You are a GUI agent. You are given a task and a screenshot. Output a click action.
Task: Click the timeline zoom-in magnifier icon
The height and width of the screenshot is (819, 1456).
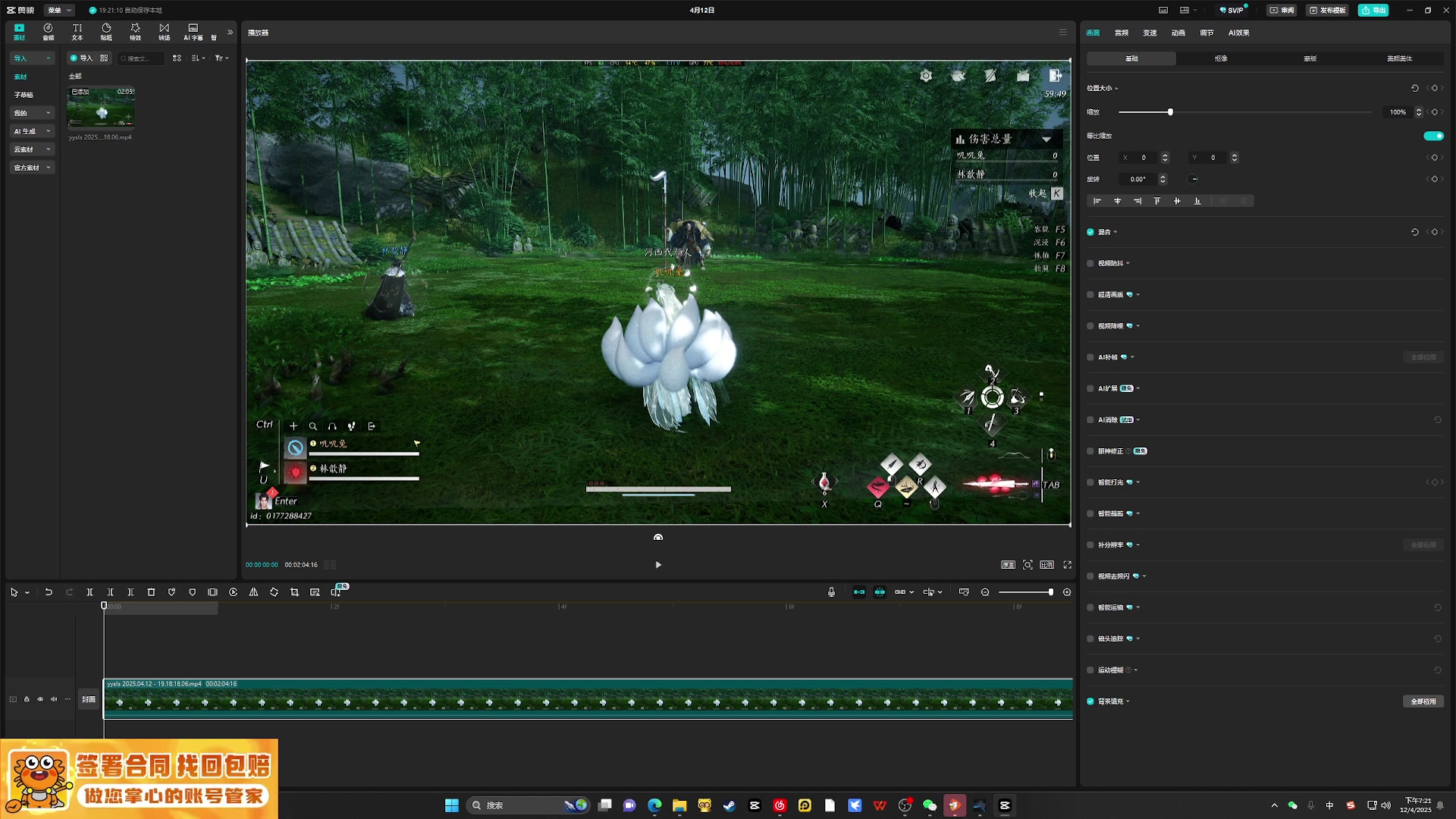pyautogui.click(x=1067, y=592)
